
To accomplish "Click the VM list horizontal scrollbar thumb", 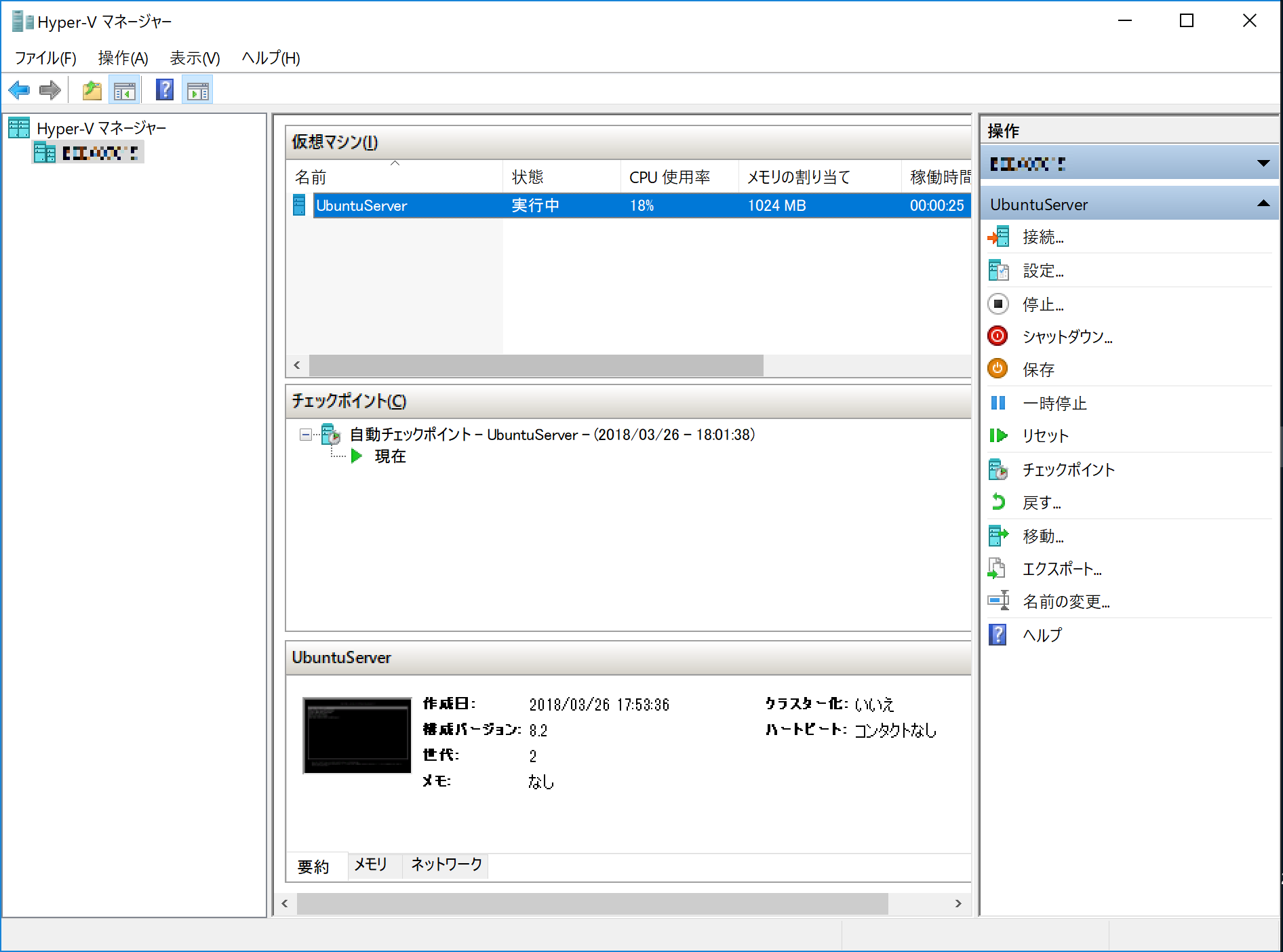I will [536, 365].
